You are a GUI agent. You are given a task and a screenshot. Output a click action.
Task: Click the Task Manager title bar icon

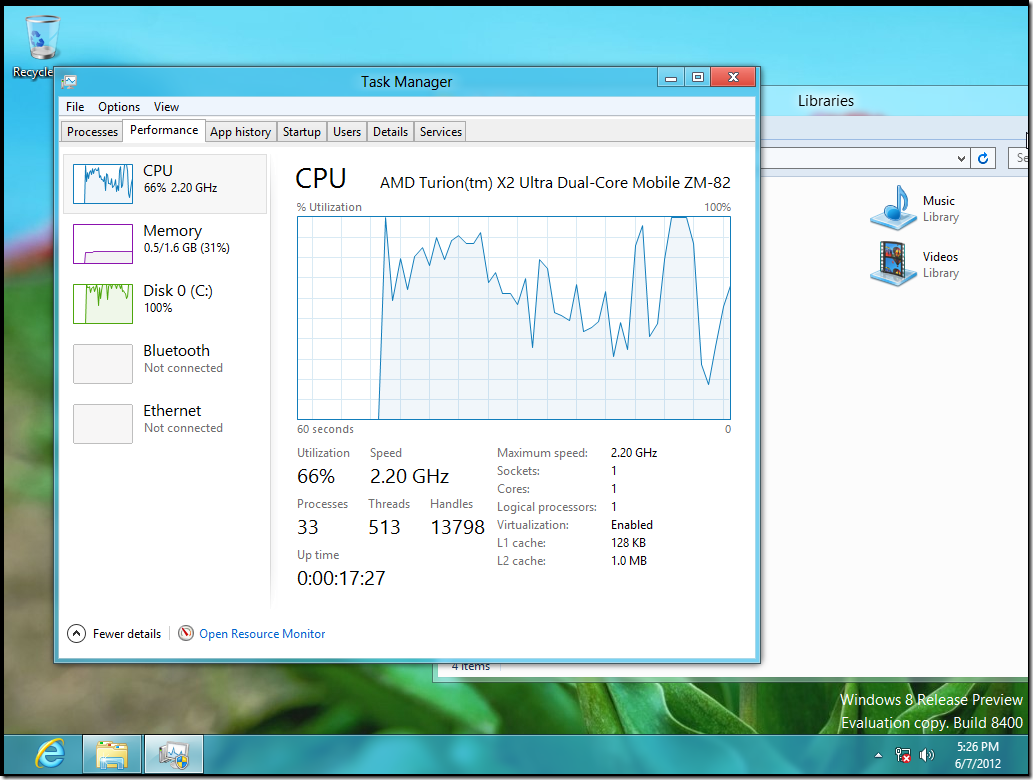pos(69,82)
